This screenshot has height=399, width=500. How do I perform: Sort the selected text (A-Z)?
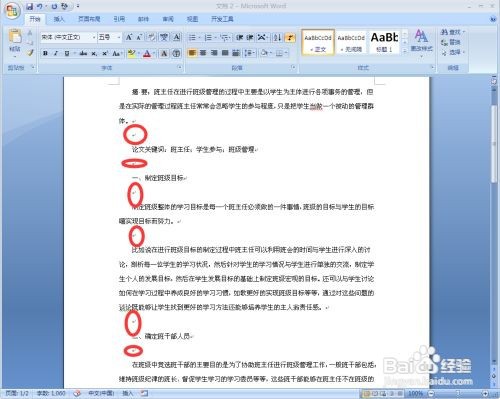click(x=277, y=37)
